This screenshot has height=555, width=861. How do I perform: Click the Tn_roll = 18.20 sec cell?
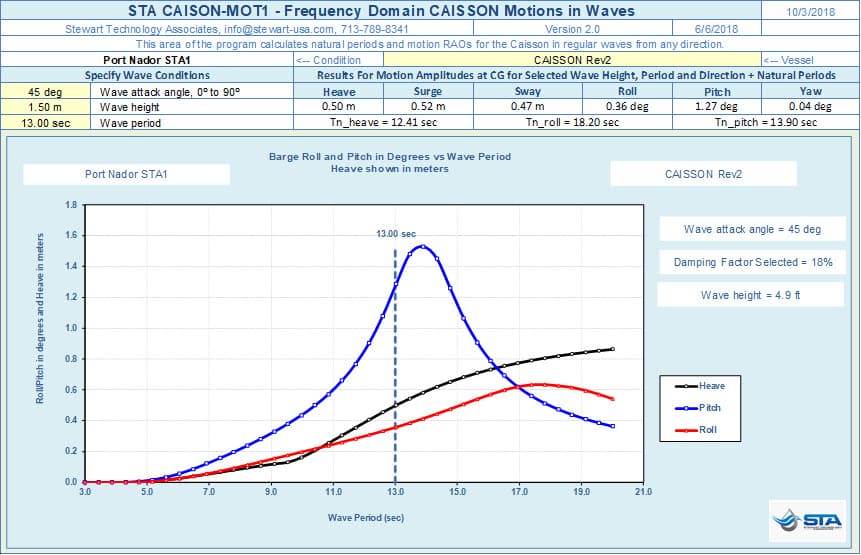tap(572, 122)
